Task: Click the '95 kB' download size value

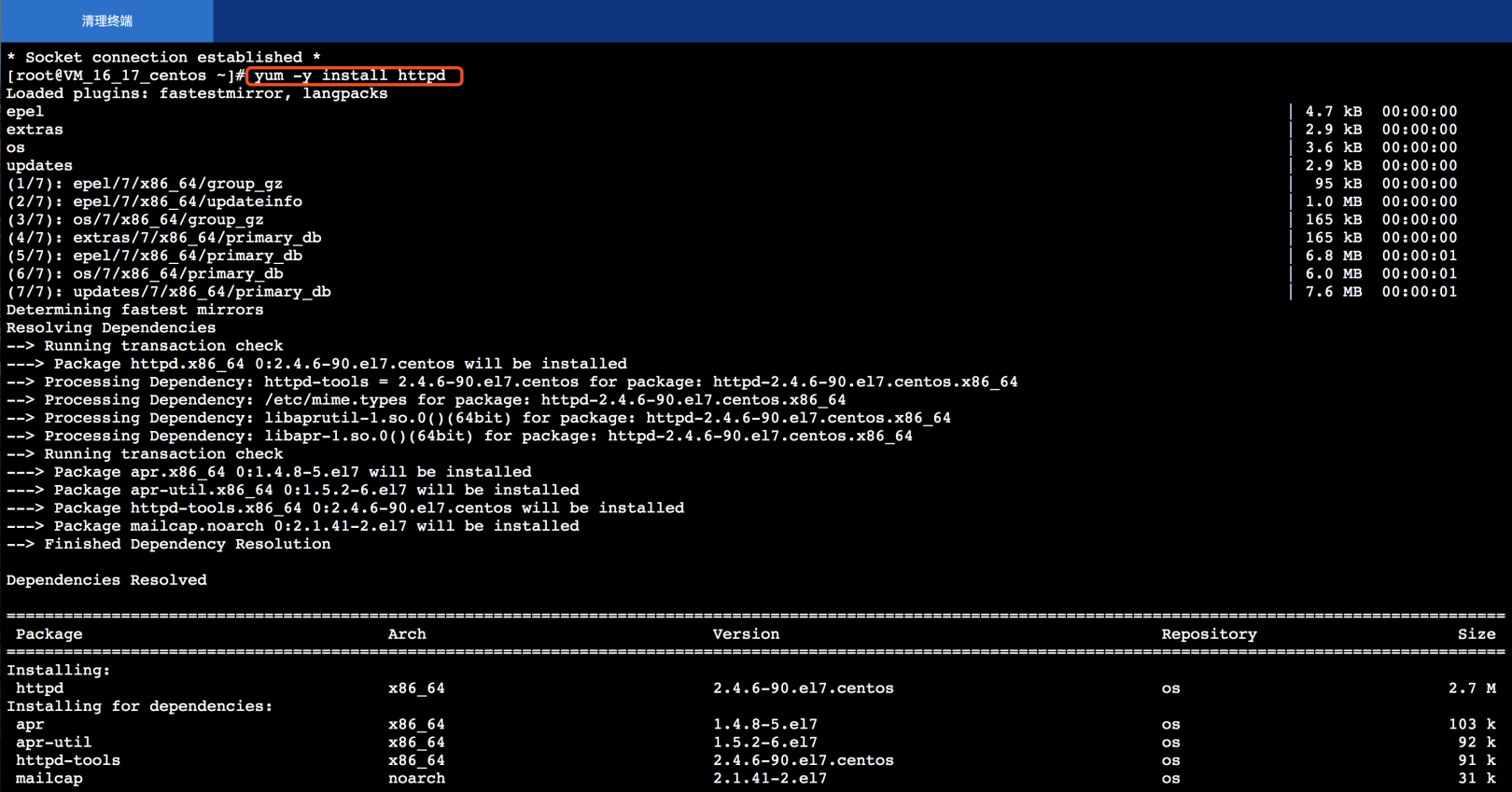Action: (1338, 184)
